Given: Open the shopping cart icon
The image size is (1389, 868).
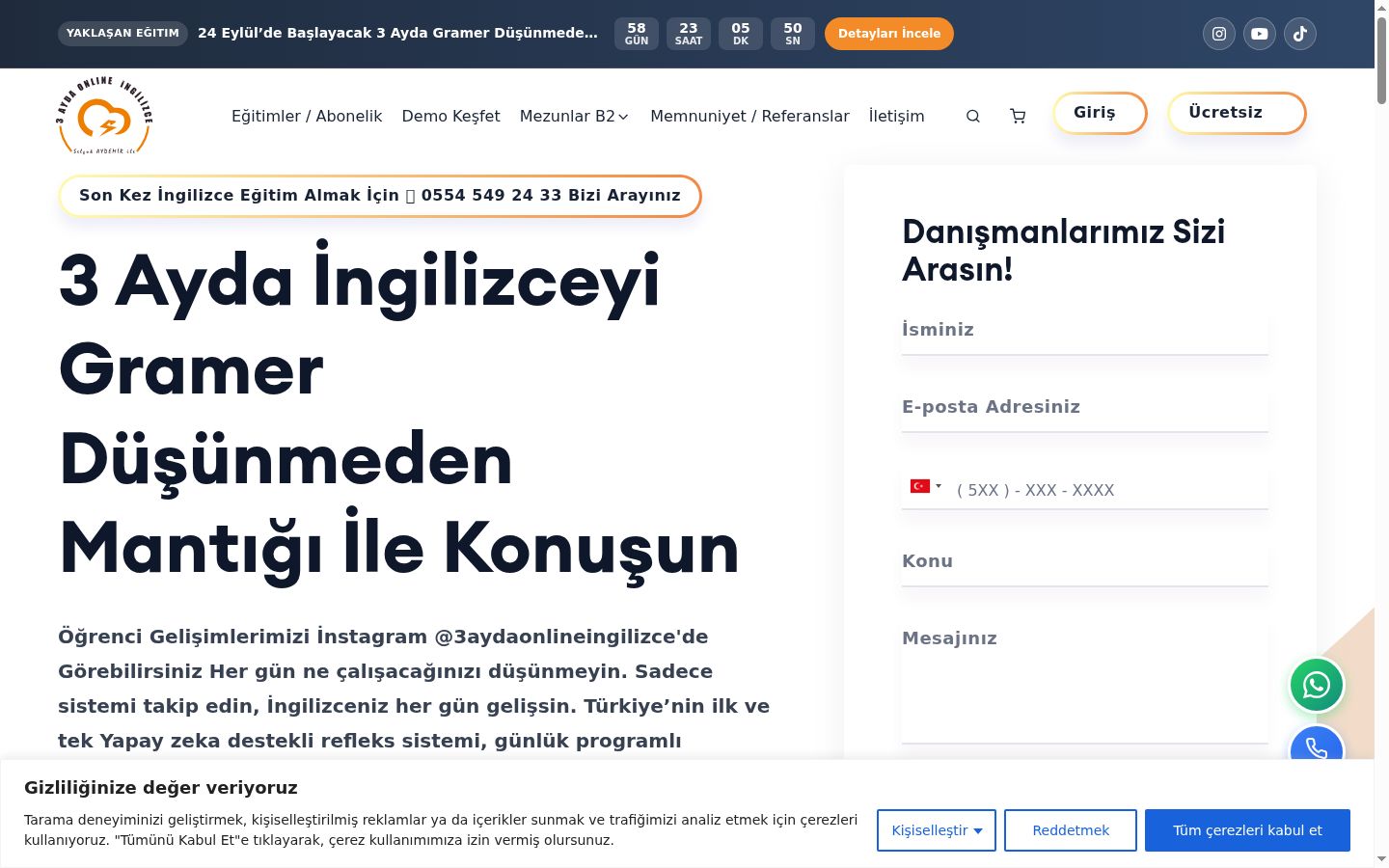Looking at the screenshot, I should [1018, 116].
